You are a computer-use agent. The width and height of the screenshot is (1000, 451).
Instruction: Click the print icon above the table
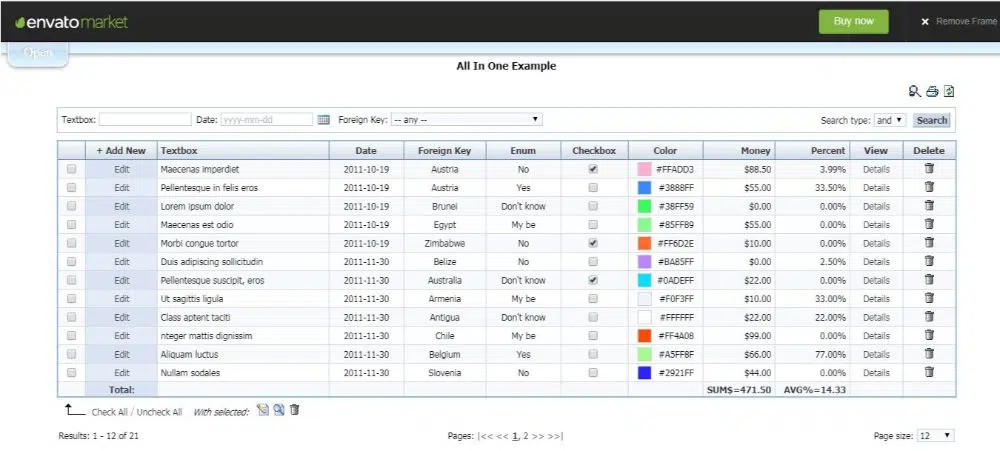pyautogui.click(x=932, y=92)
